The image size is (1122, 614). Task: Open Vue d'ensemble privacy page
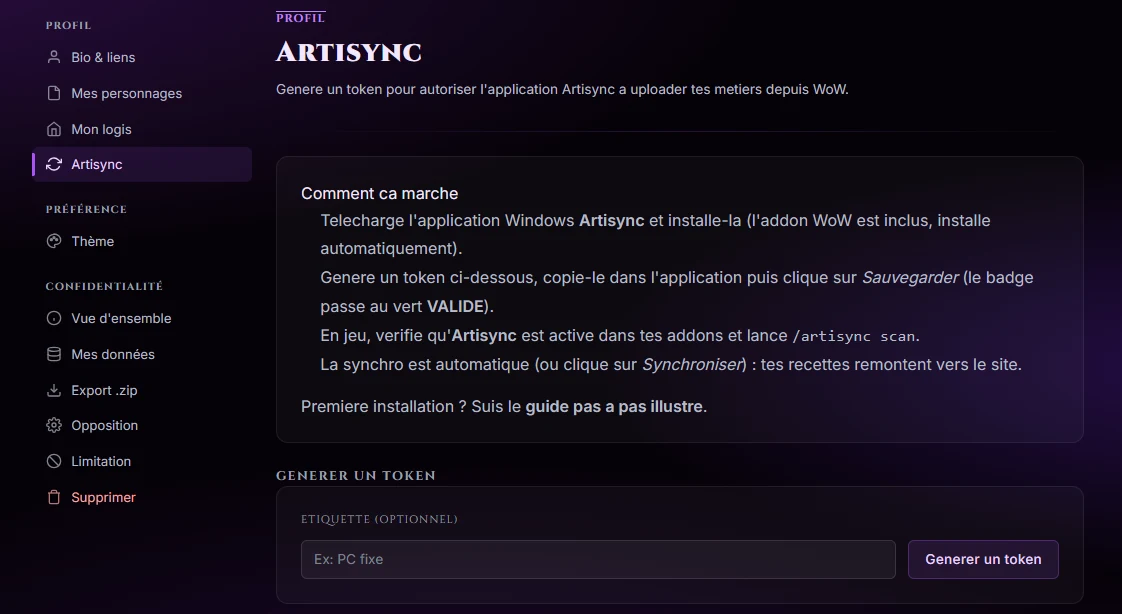[x=142, y=318]
